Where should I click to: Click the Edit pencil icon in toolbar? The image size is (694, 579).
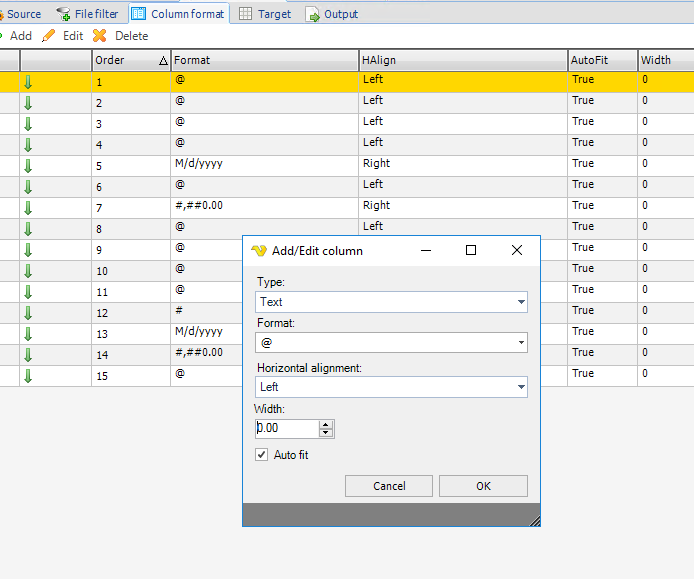point(49,36)
